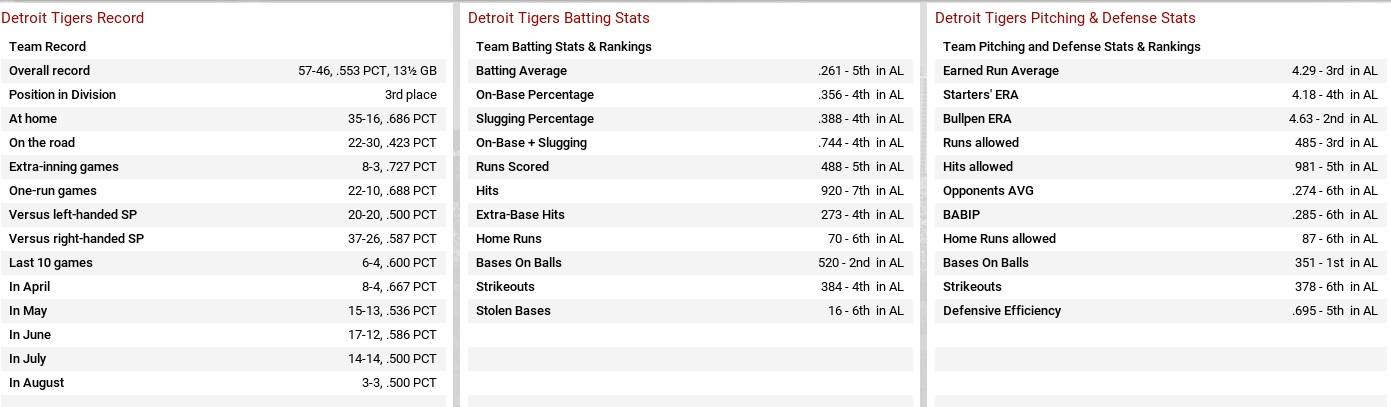Image resolution: width=1391 pixels, height=407 pixels.
Task: Select the Defensive Efficiency row
Action: [x=1160, y=311]
